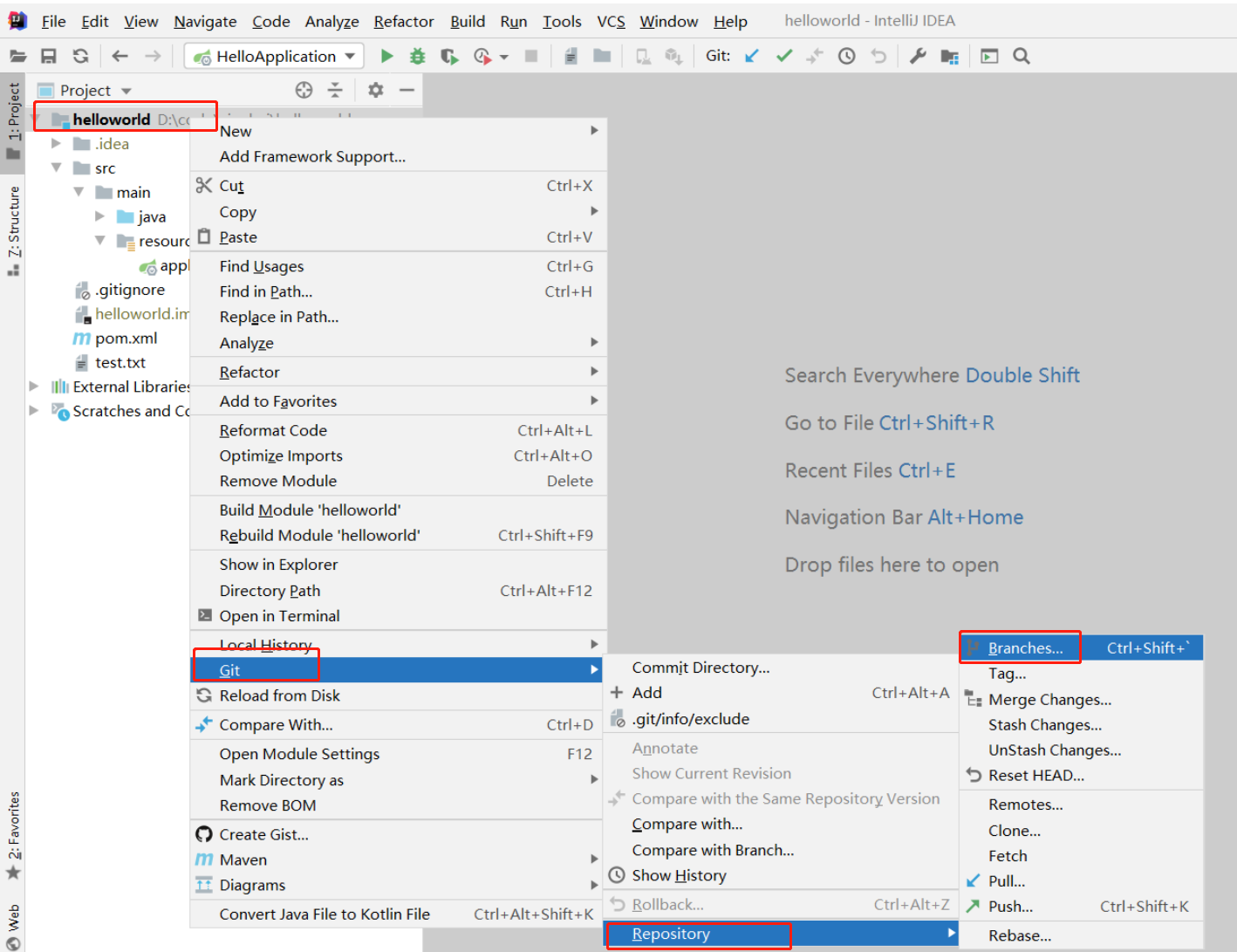The image size is (1237, 952).
Task: Choose Show in Explorer
Action: click(x=399, y=565)
